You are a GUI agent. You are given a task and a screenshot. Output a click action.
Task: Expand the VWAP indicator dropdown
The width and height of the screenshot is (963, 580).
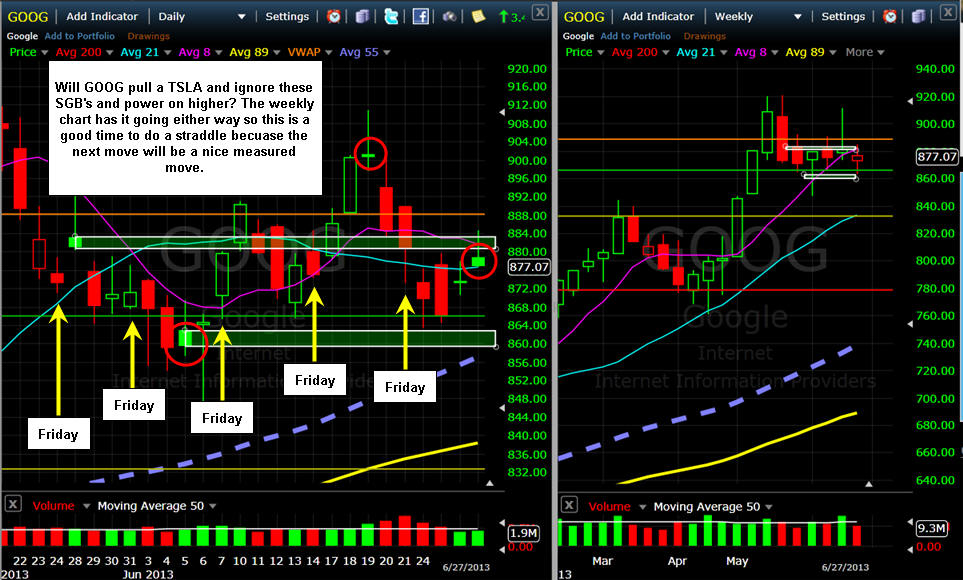tap(329, 53)
